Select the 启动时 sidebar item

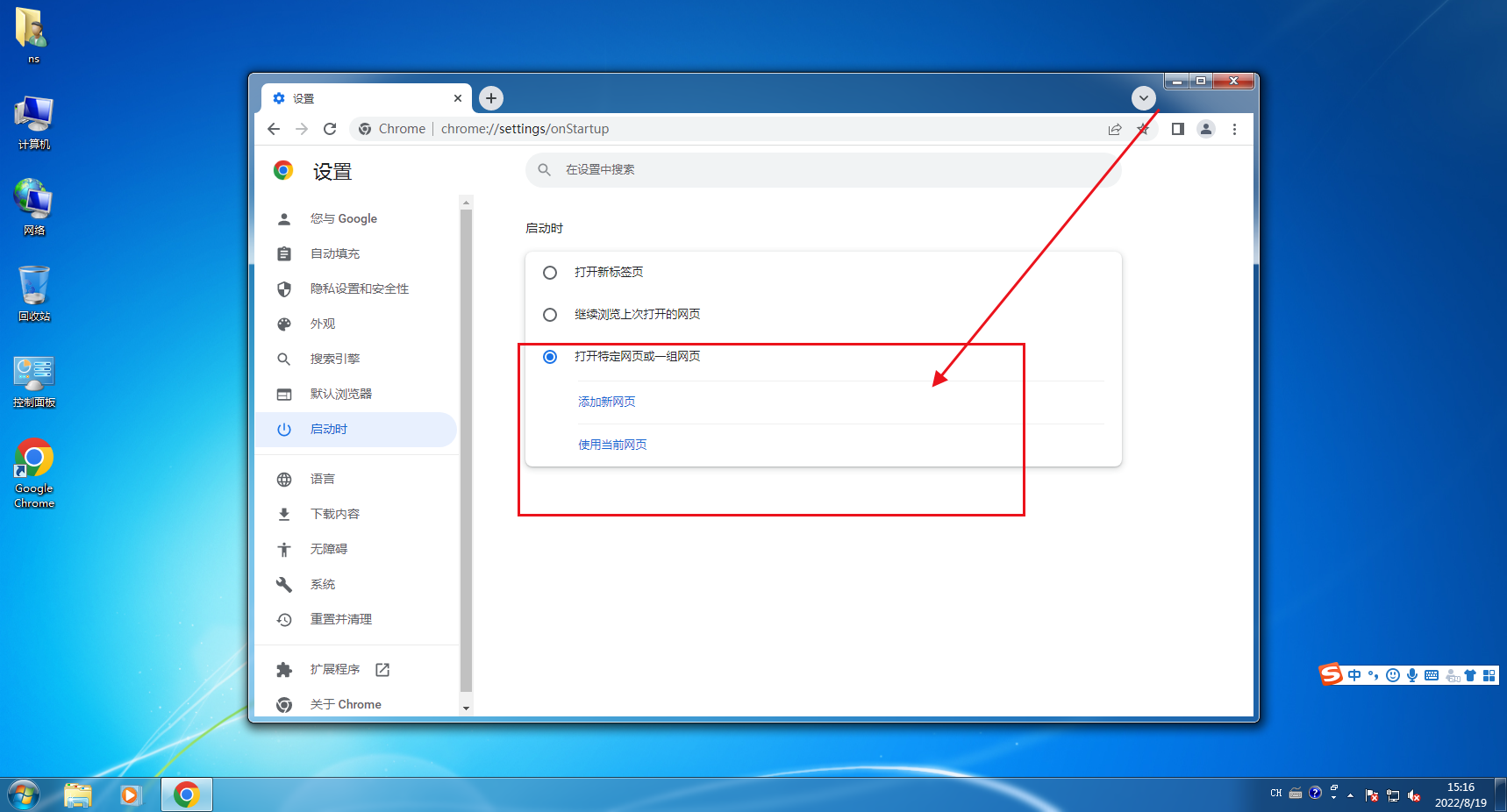356,429
